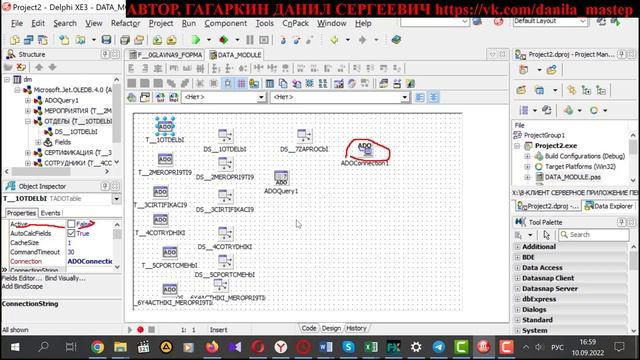Toggle the Active property checkbox
Viewport: 640px width, 360px height.
71,224
